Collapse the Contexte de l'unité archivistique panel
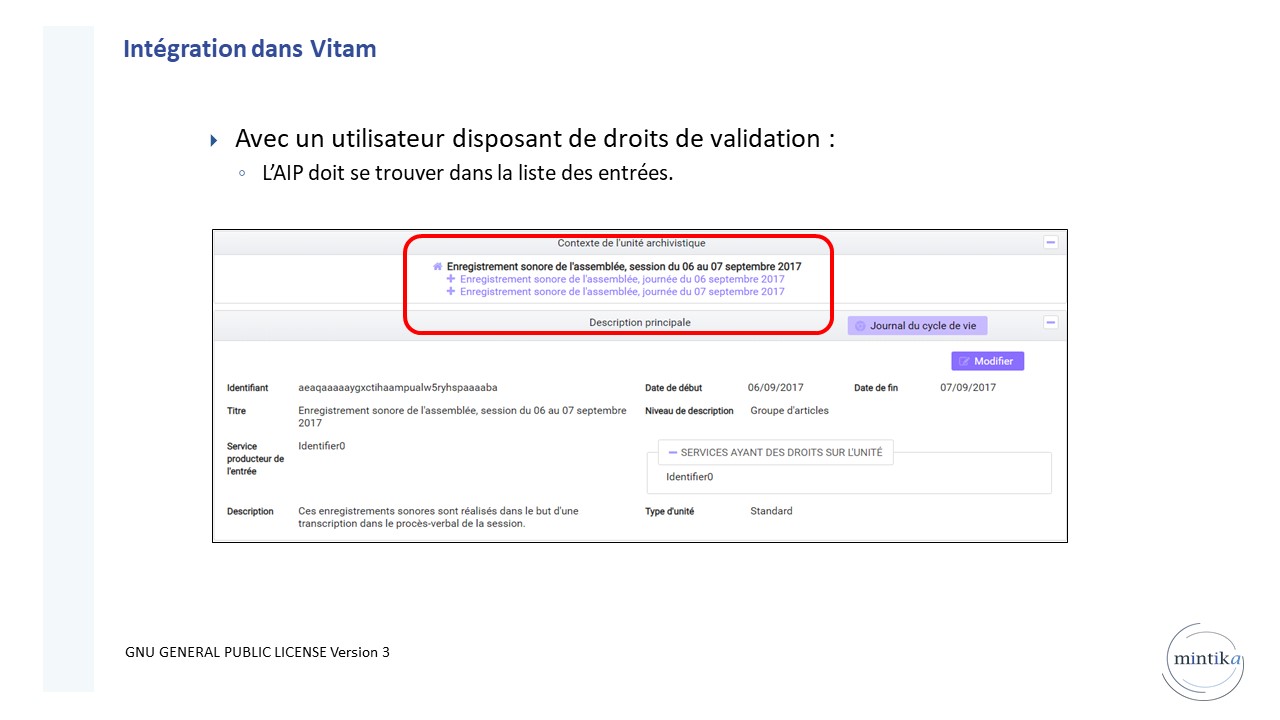This screenshot has height=720, width=1280. coord(1050,242)
